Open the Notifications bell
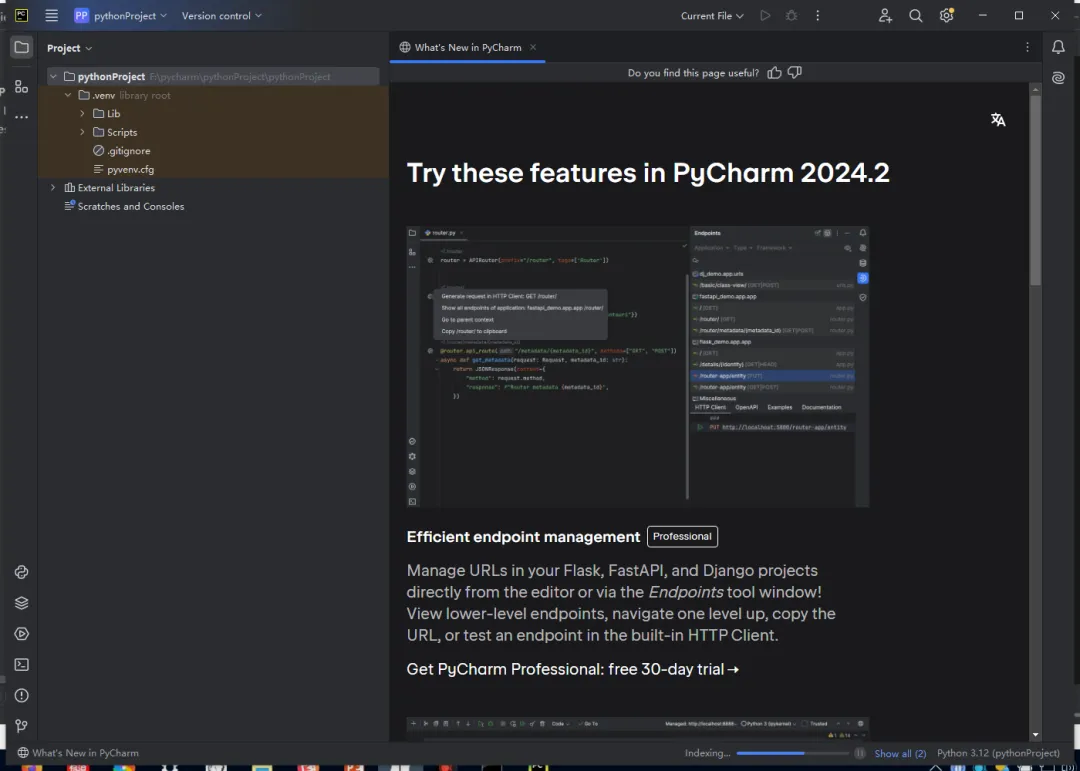Screen dimensions: 1080x771 pyautogui.click(x=1058, y=48)
